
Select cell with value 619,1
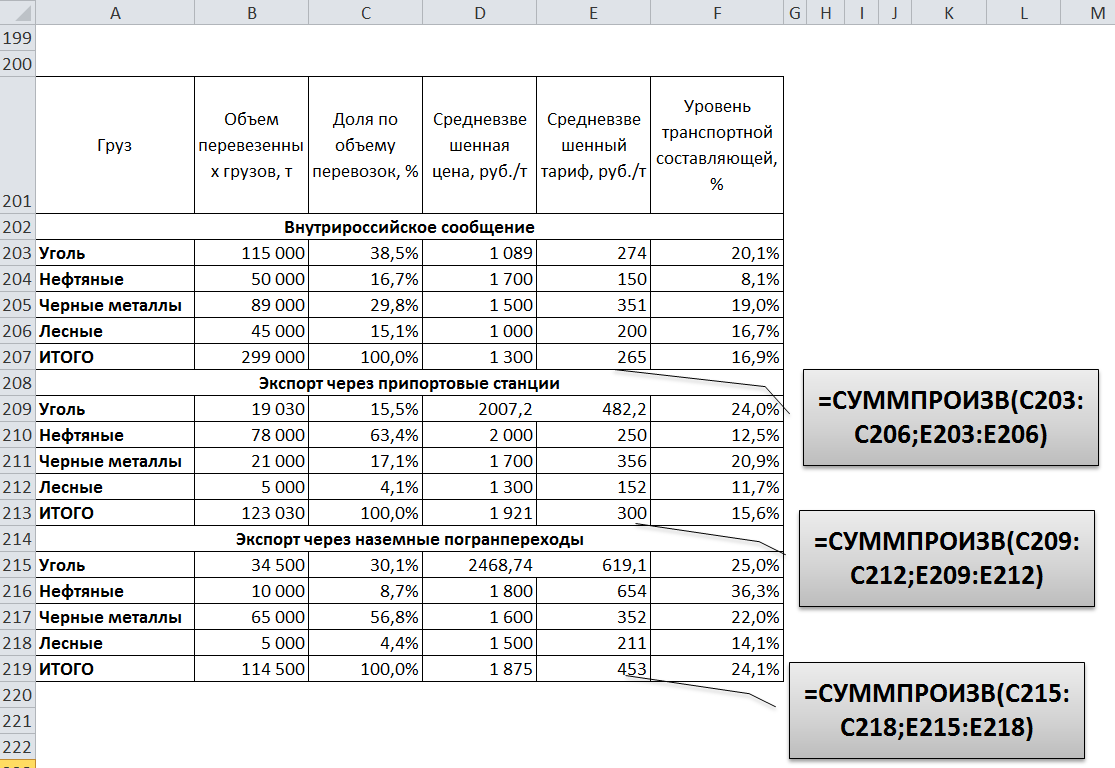(x=594, y=565)
